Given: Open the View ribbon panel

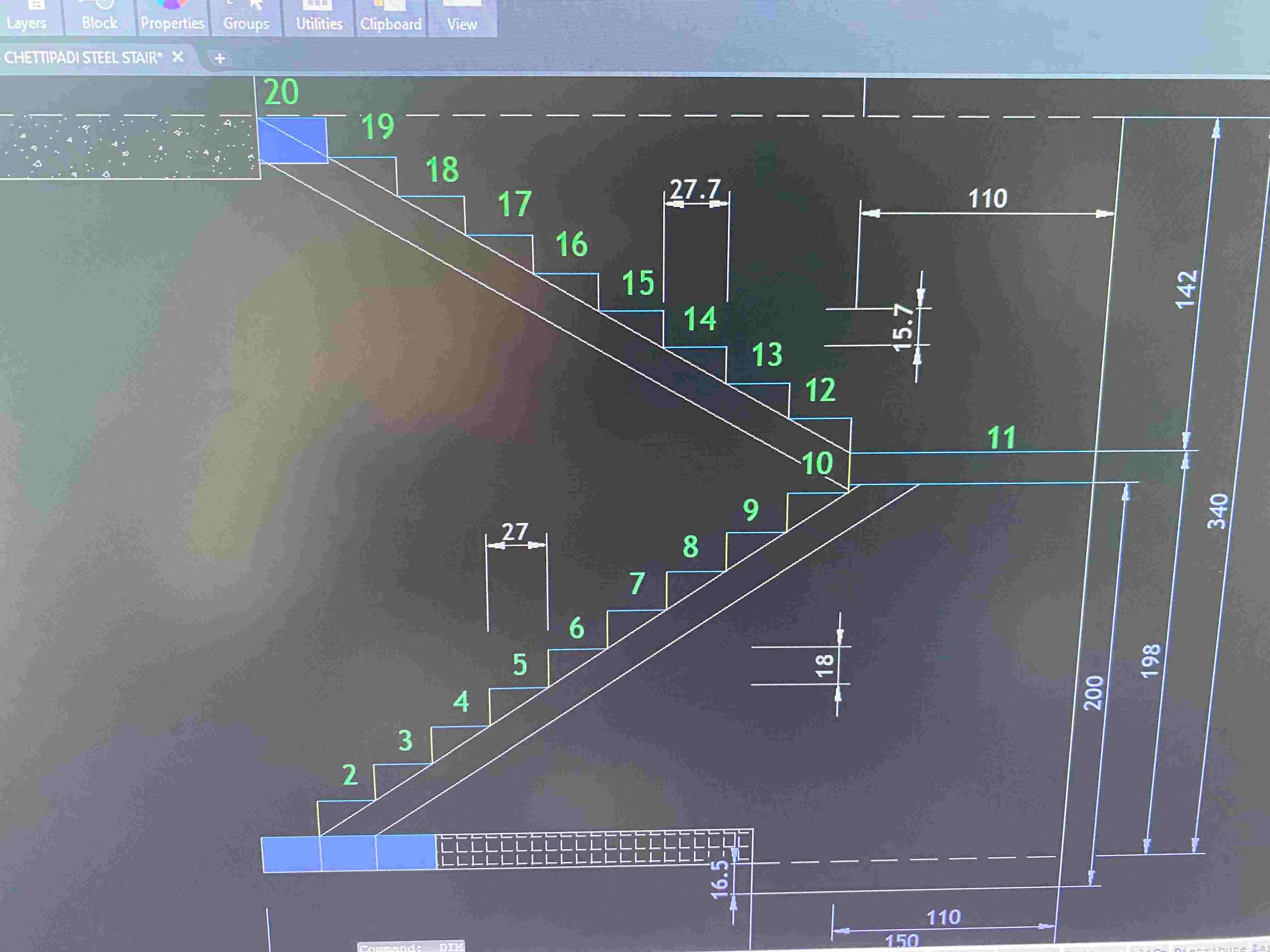Looking at the screenshot, I should point(462,24).
